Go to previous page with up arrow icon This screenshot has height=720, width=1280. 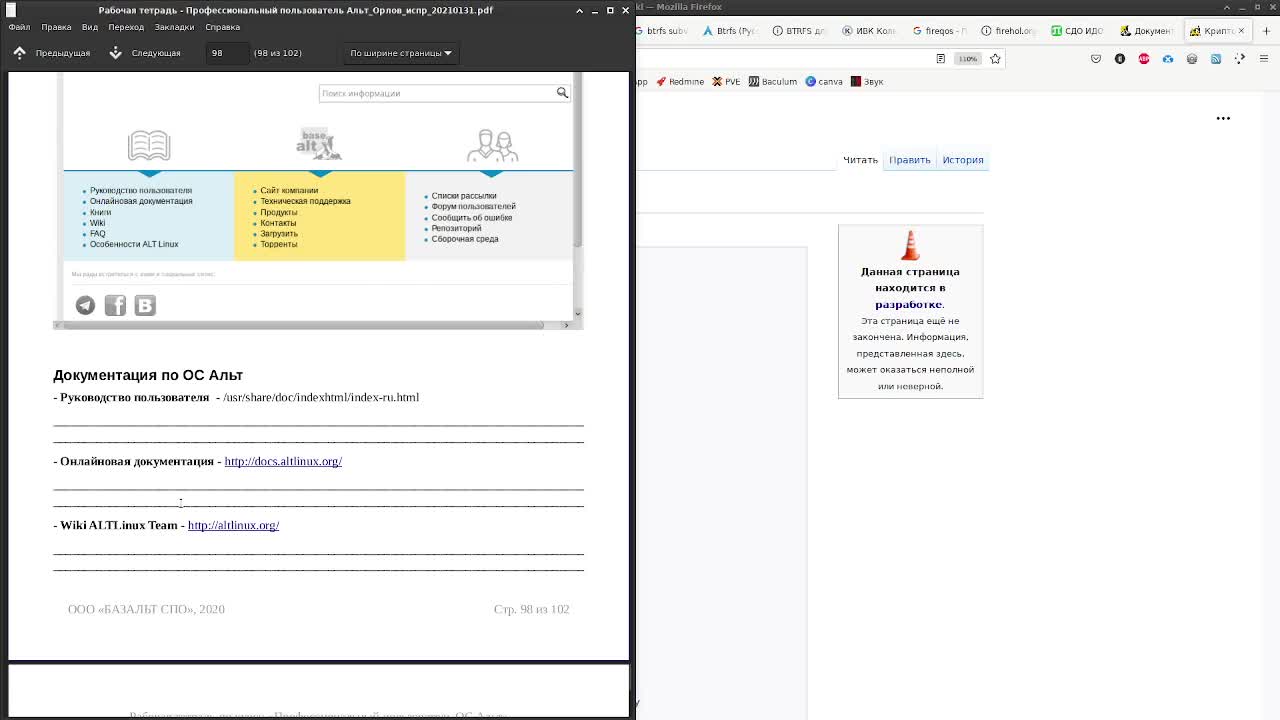pos(19,53)
